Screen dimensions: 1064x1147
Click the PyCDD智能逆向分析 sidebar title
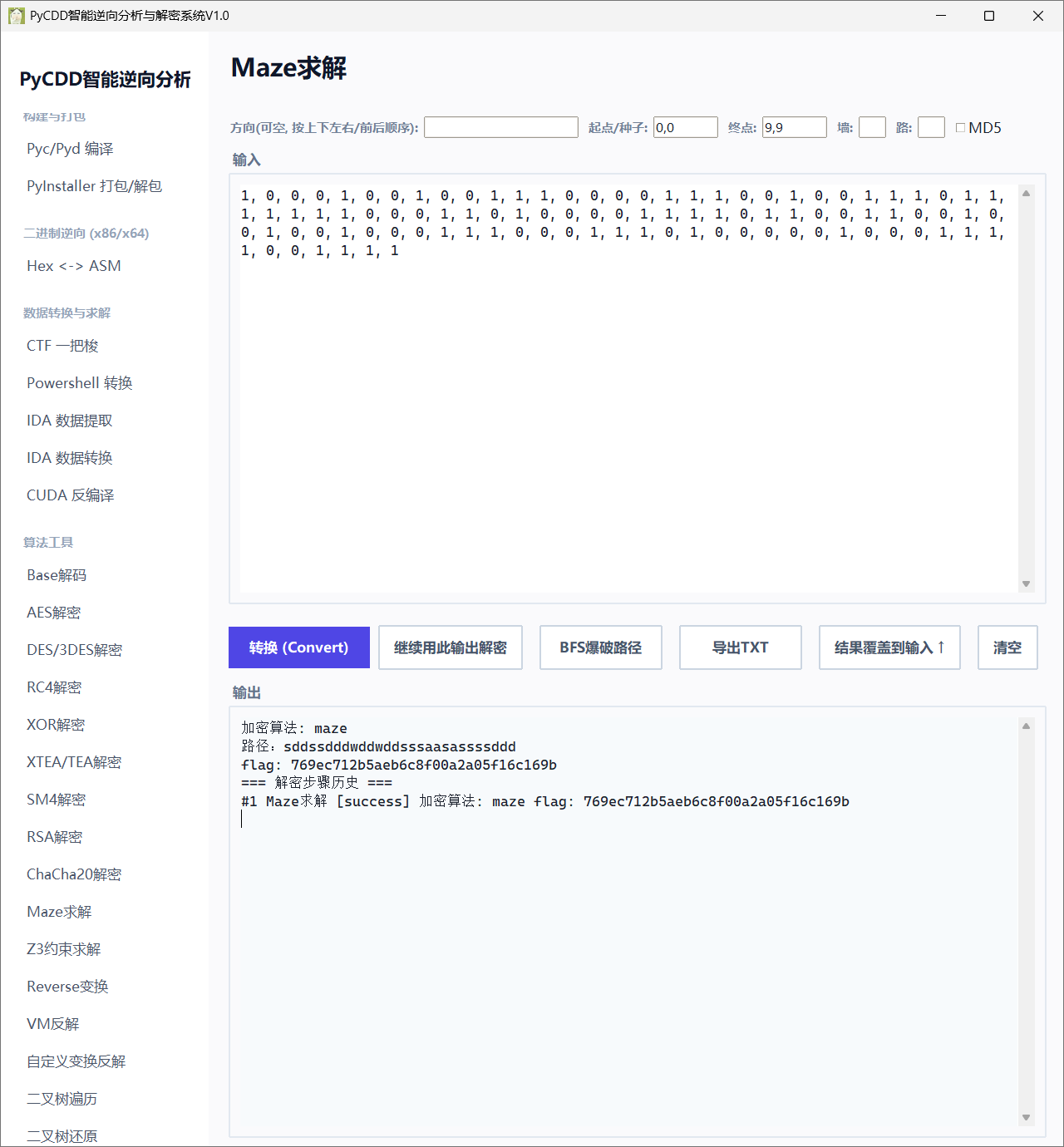pos(105,79)
